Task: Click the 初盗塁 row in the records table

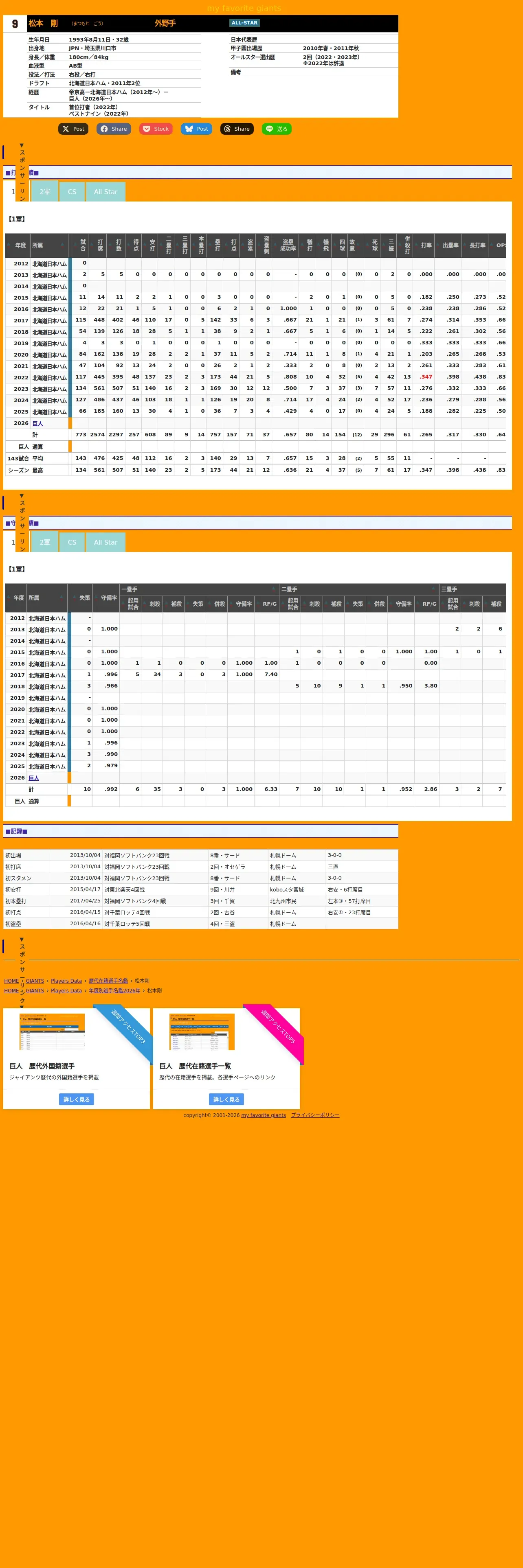Action: pos(201,923)
